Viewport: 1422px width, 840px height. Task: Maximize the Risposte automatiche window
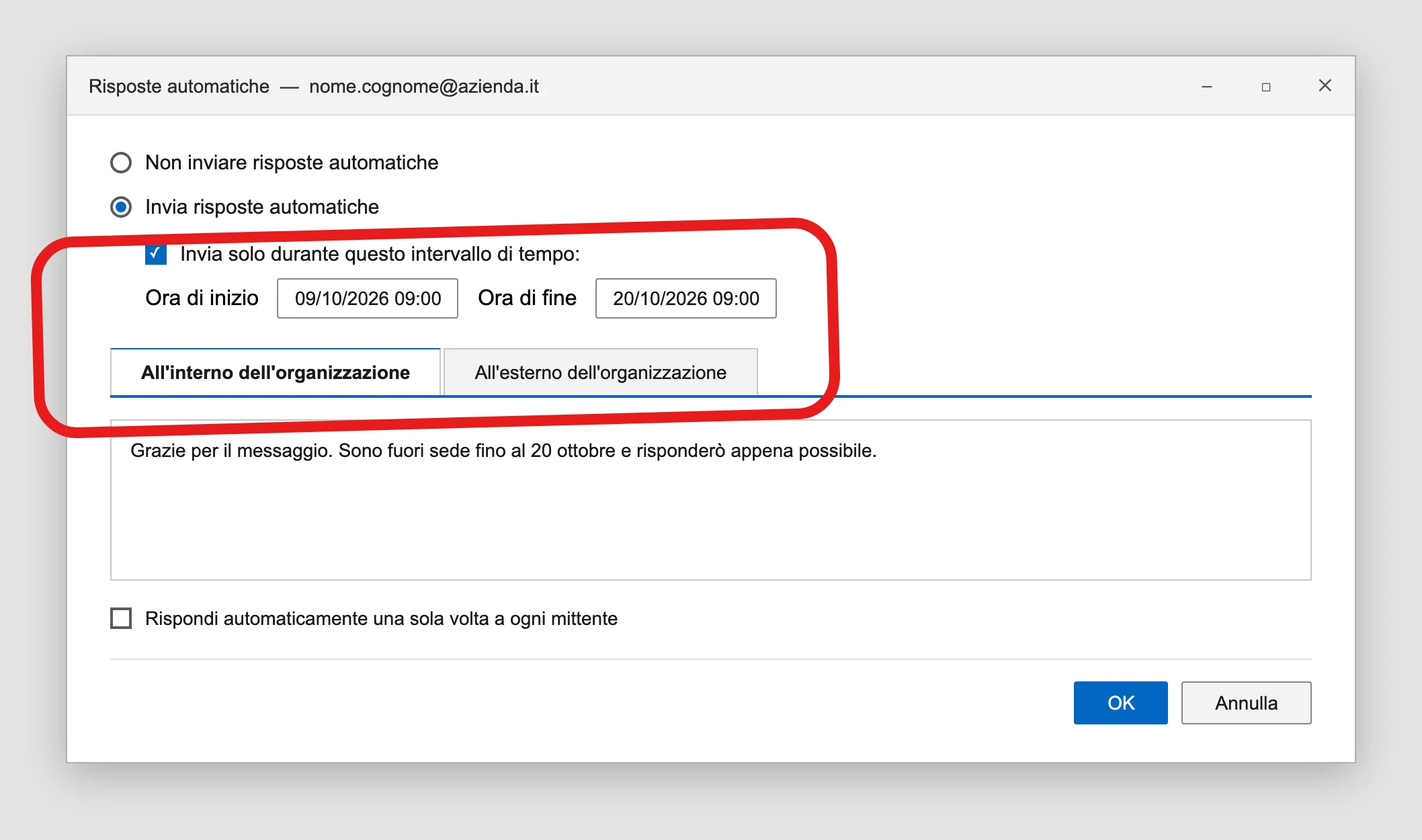[x=1266, y=87]
